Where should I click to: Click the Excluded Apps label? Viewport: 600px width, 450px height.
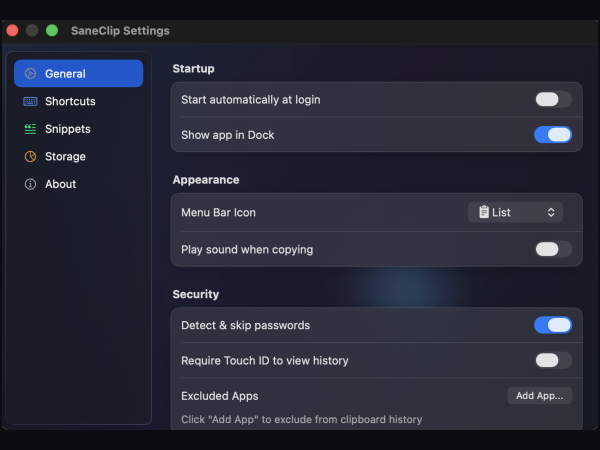[x=220, y=396]
